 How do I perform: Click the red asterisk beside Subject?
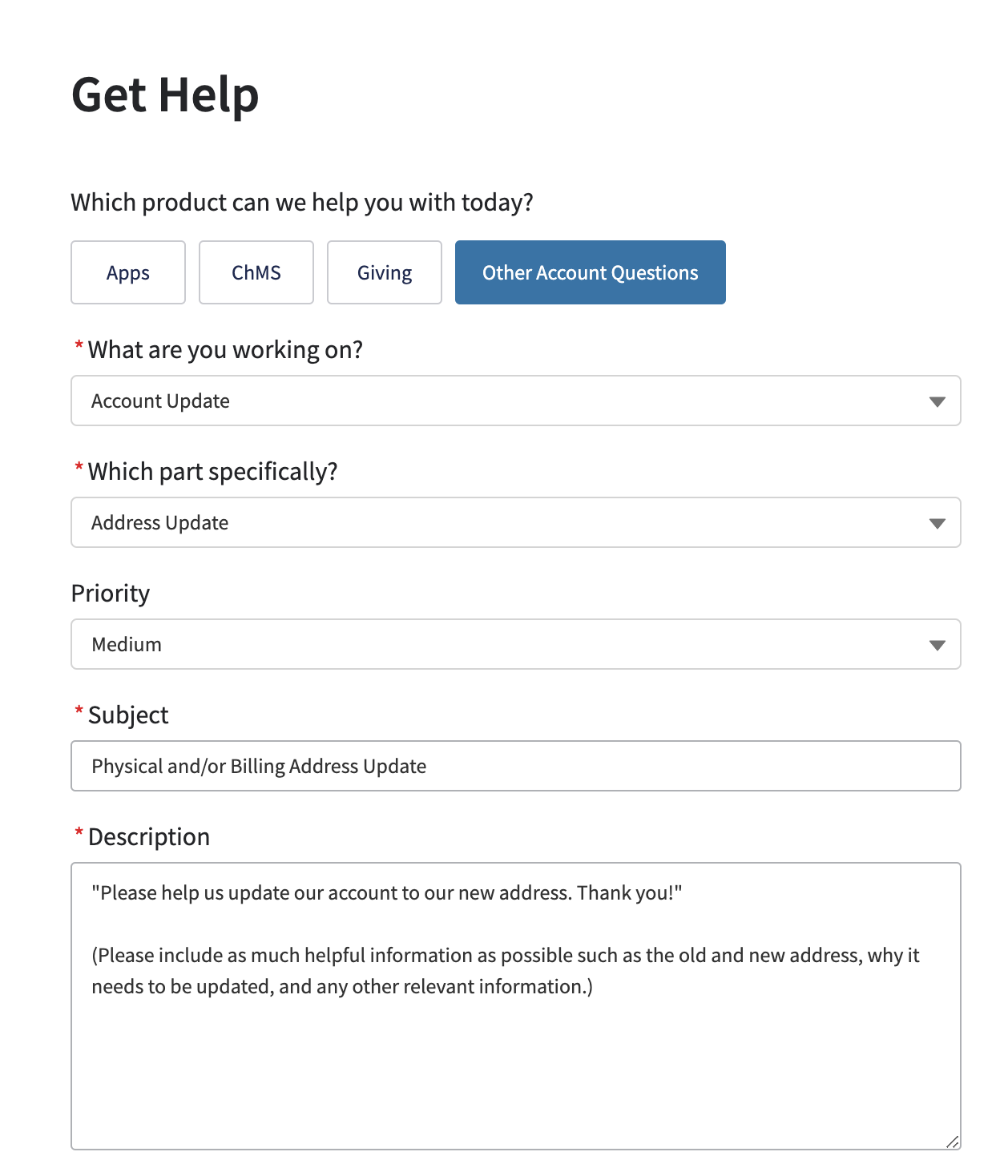point(78,713)
